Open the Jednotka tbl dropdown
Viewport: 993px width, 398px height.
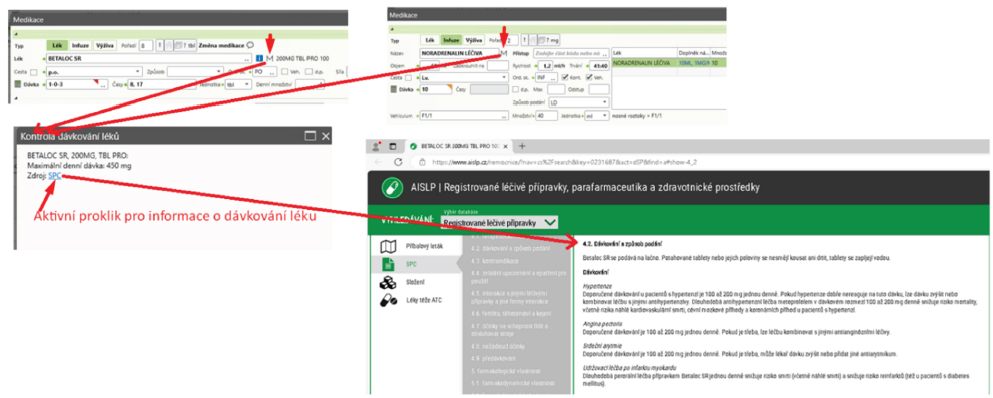click(239, 84)
